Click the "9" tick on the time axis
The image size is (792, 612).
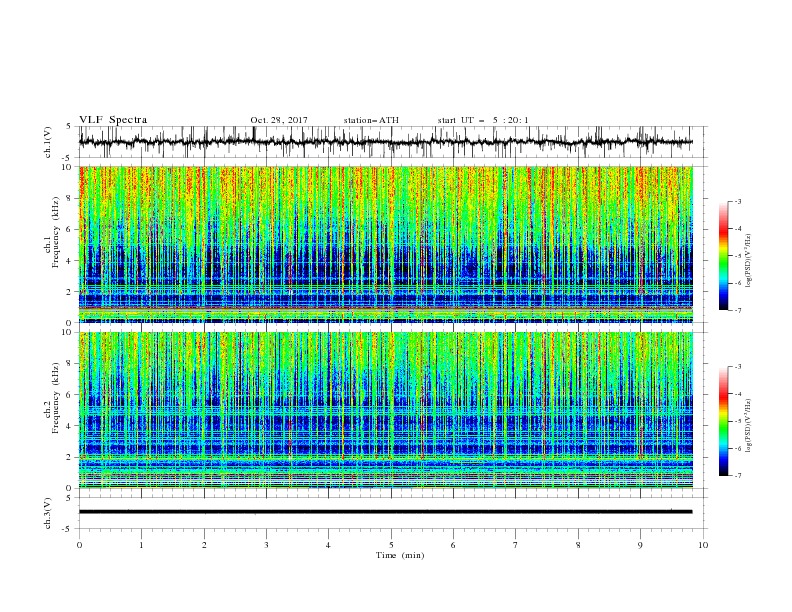pyautogui.click(x=640, y=545)
